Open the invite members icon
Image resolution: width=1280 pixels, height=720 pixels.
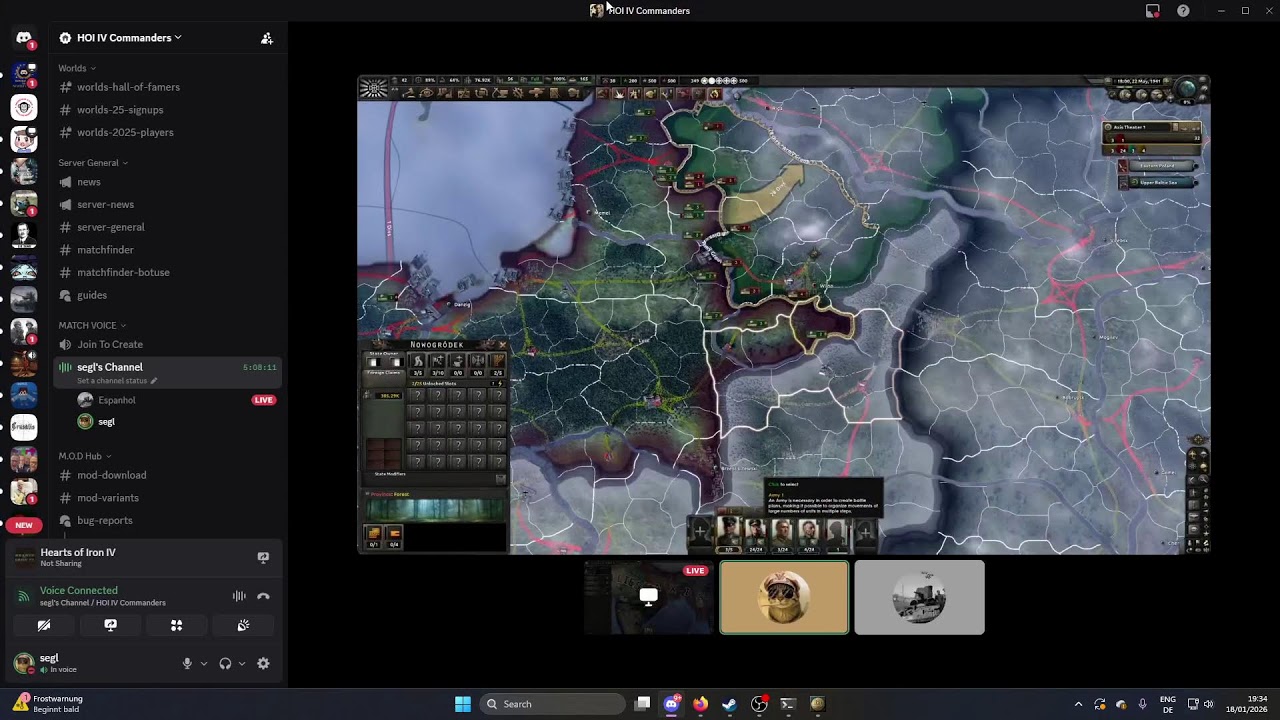pos(267,38)
